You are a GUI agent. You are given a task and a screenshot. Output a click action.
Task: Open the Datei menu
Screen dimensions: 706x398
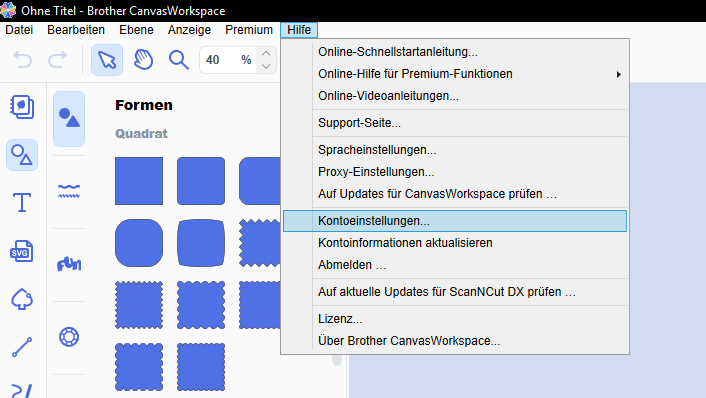[x=19, y=30]
